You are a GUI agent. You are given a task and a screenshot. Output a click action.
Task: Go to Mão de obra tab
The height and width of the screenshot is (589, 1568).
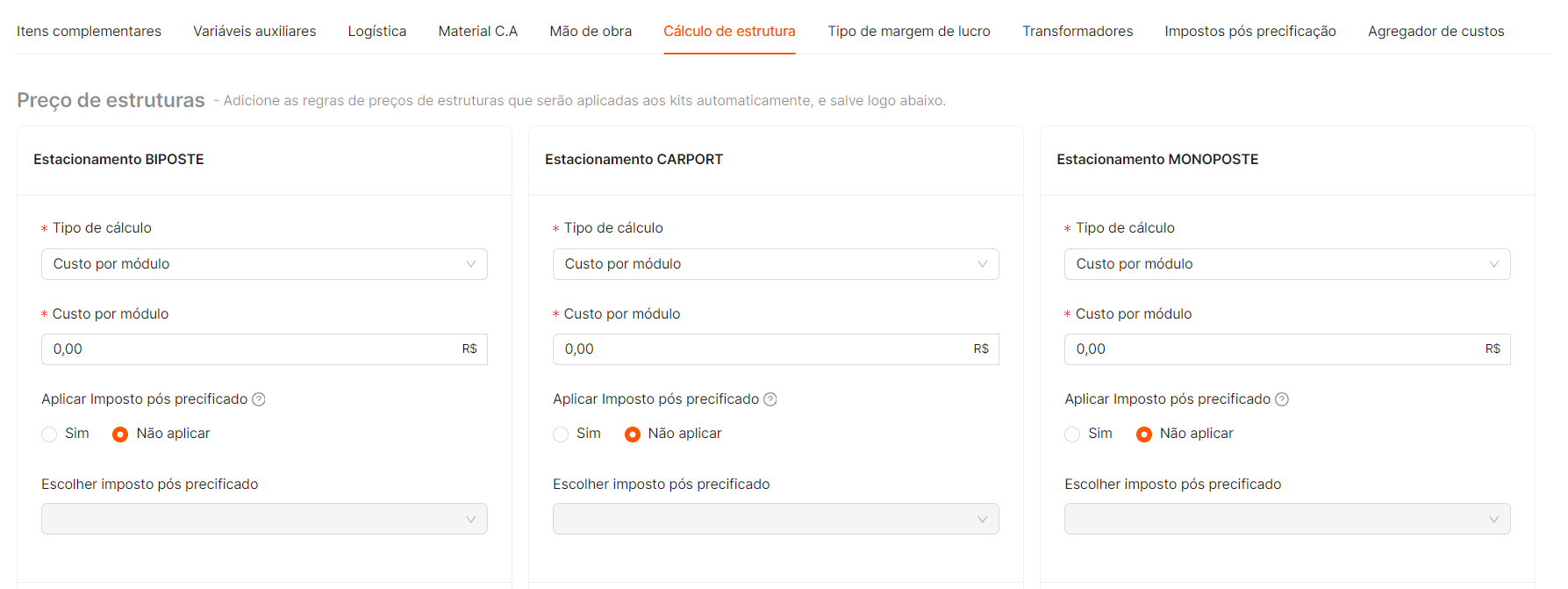[x=591, y=32]
